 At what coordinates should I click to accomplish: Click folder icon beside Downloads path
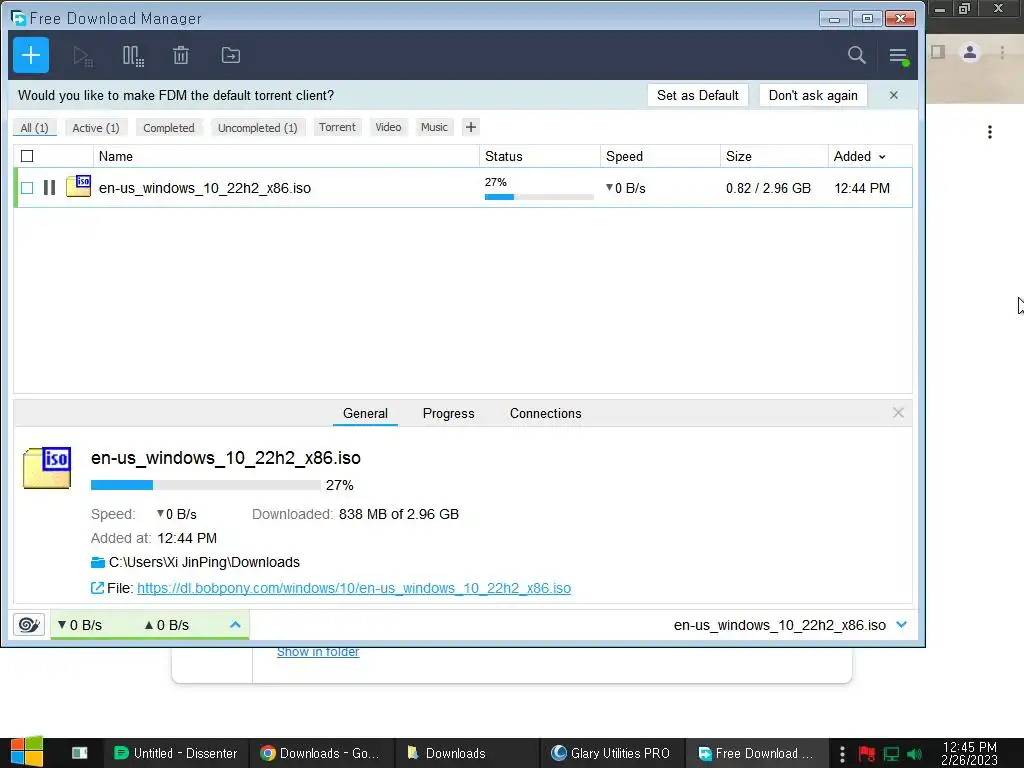tap(98, 562)
